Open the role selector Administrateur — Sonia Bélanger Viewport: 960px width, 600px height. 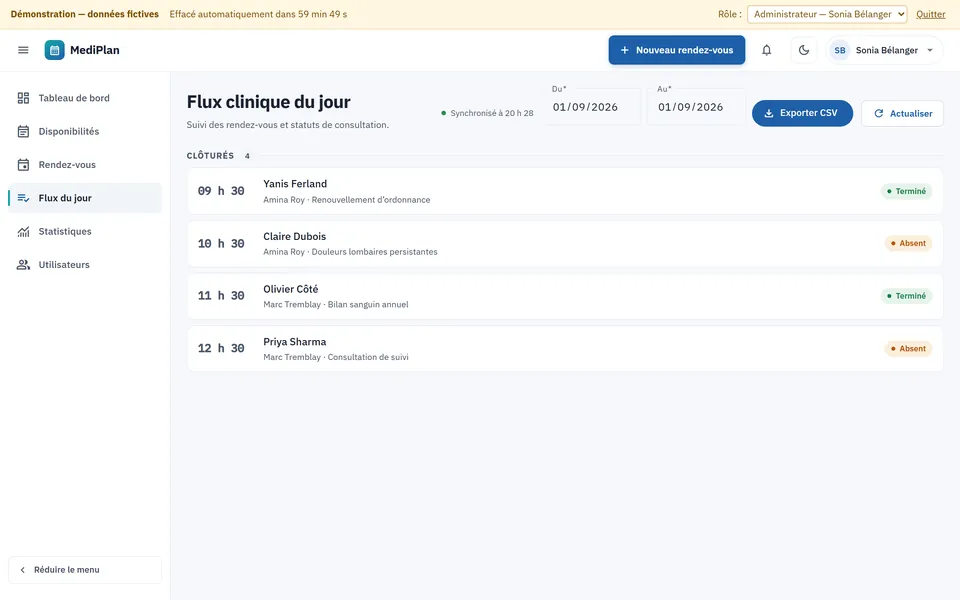pos(827,14)
